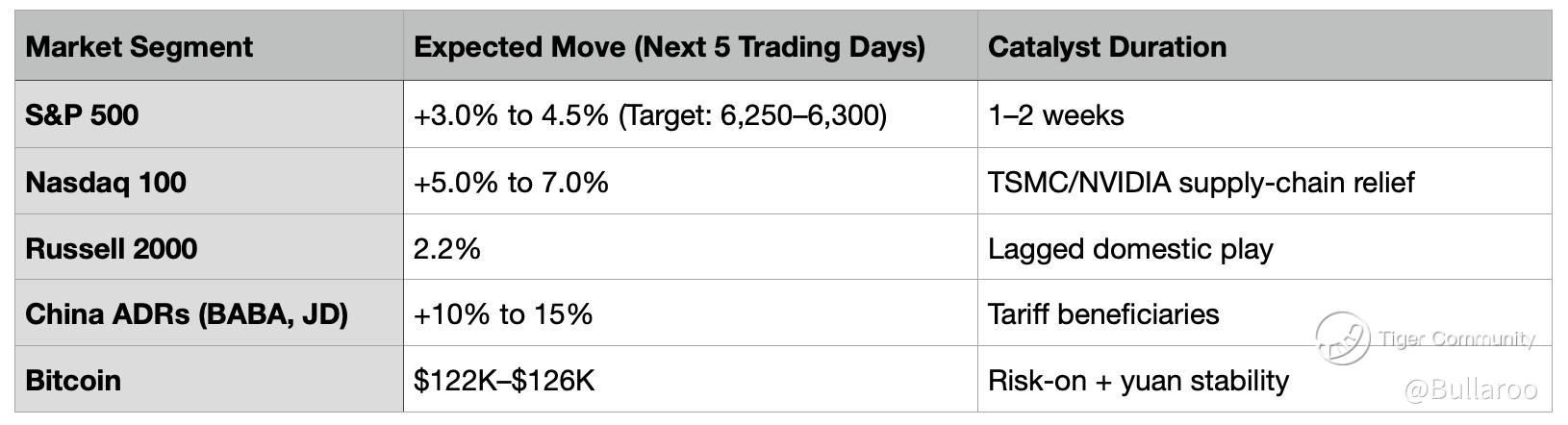Click the Nasdaq 100 row label
1568x425 pixels.
[x=106, y=182]
